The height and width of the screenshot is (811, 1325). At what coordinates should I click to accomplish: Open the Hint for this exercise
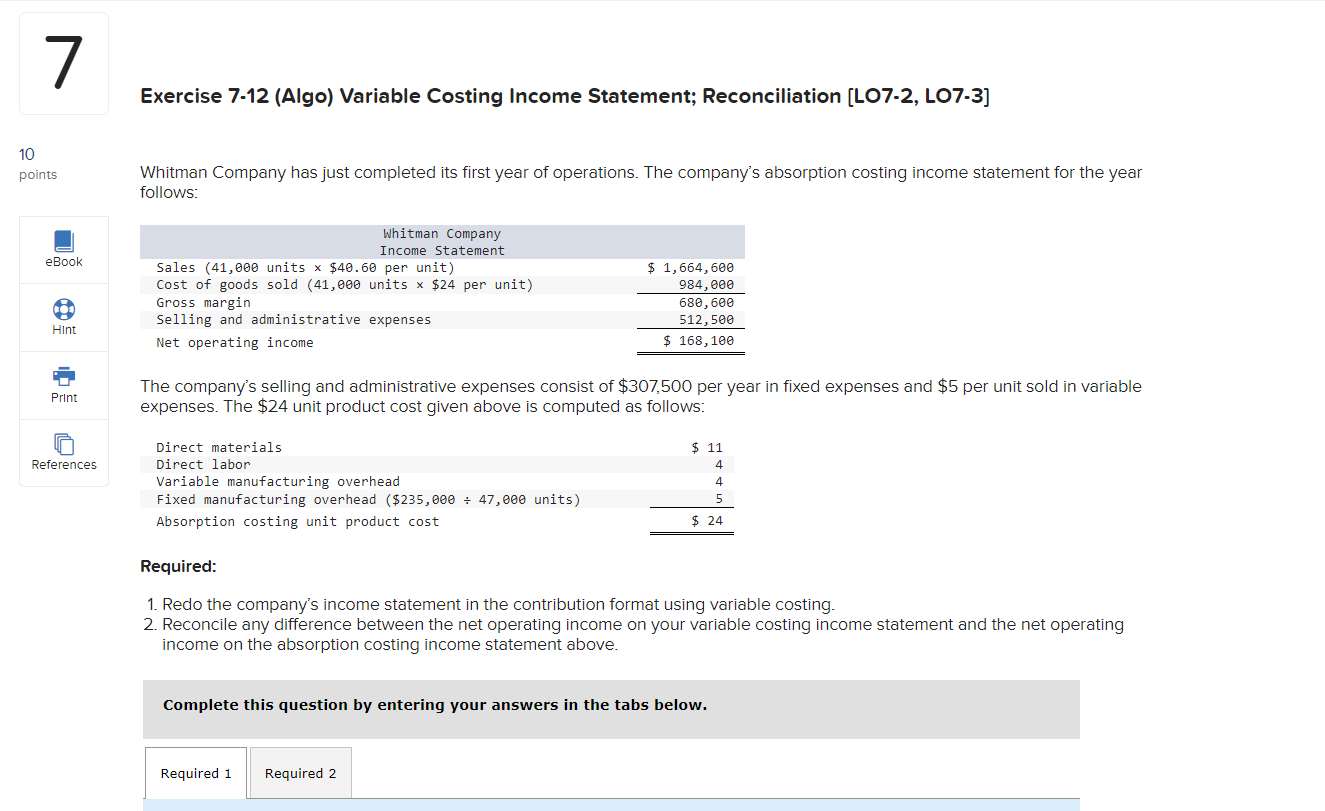63,316
